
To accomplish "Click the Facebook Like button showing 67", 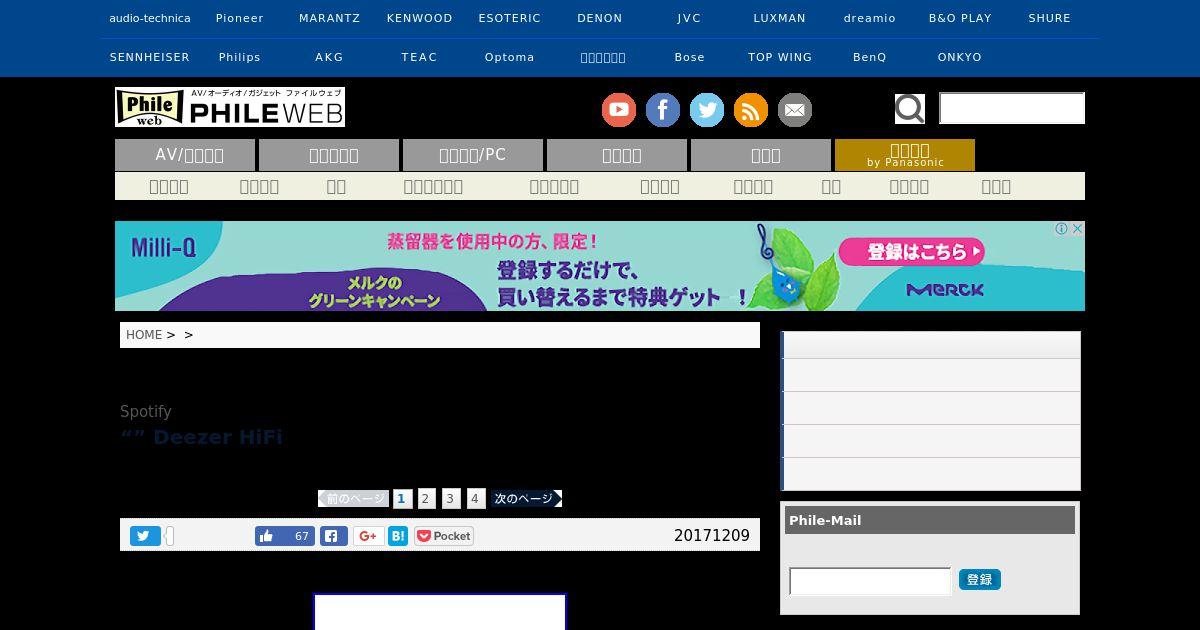I will pos(285,536).
